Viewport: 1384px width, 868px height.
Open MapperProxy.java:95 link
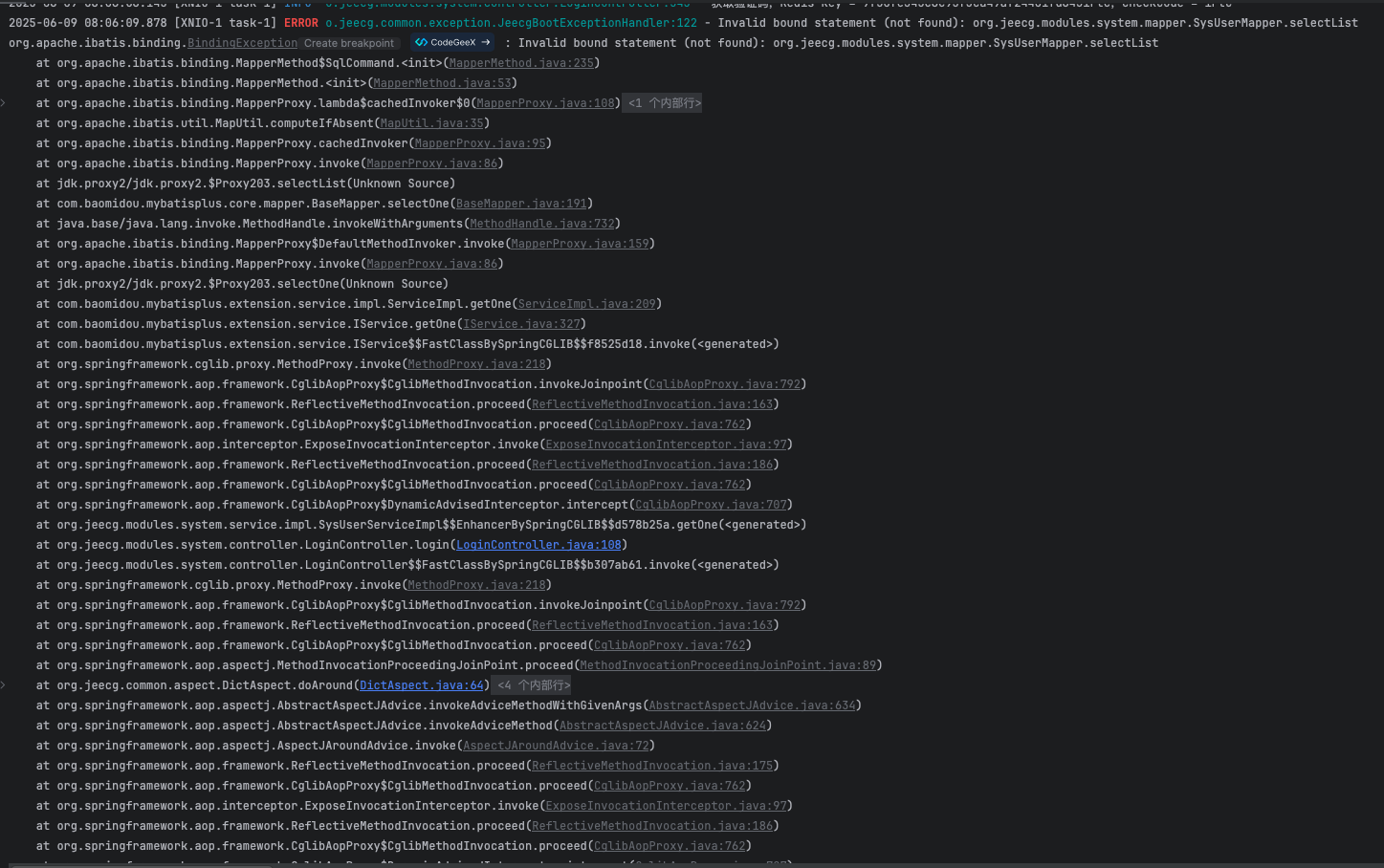(480, 143)
